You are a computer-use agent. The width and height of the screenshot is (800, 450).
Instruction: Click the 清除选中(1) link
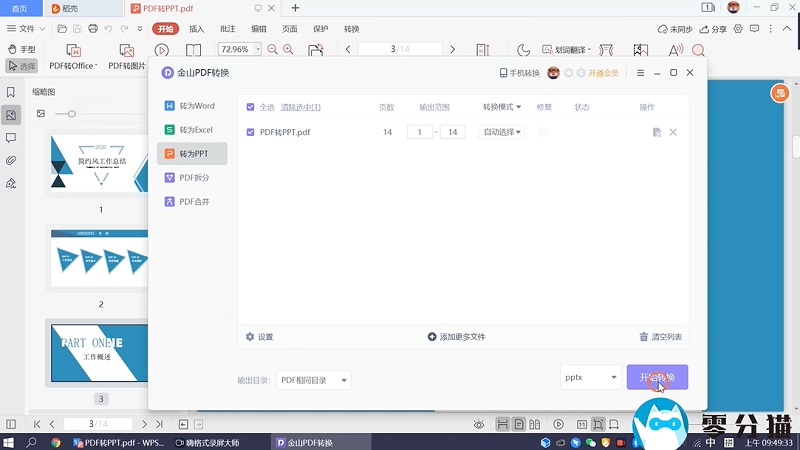[x=301, y=107]
